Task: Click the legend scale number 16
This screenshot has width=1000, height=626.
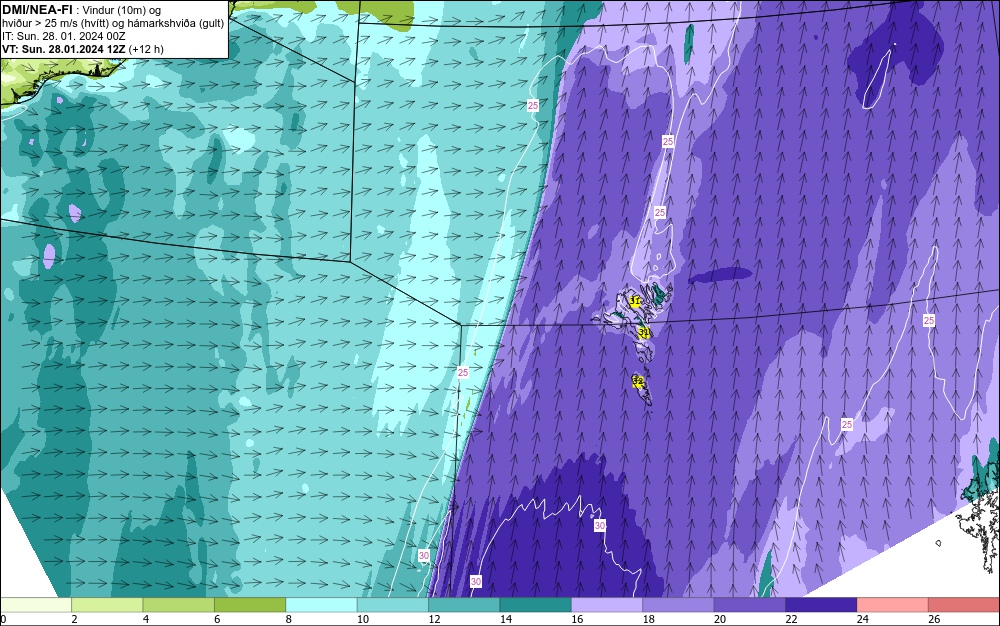Action: click(577, 619)
